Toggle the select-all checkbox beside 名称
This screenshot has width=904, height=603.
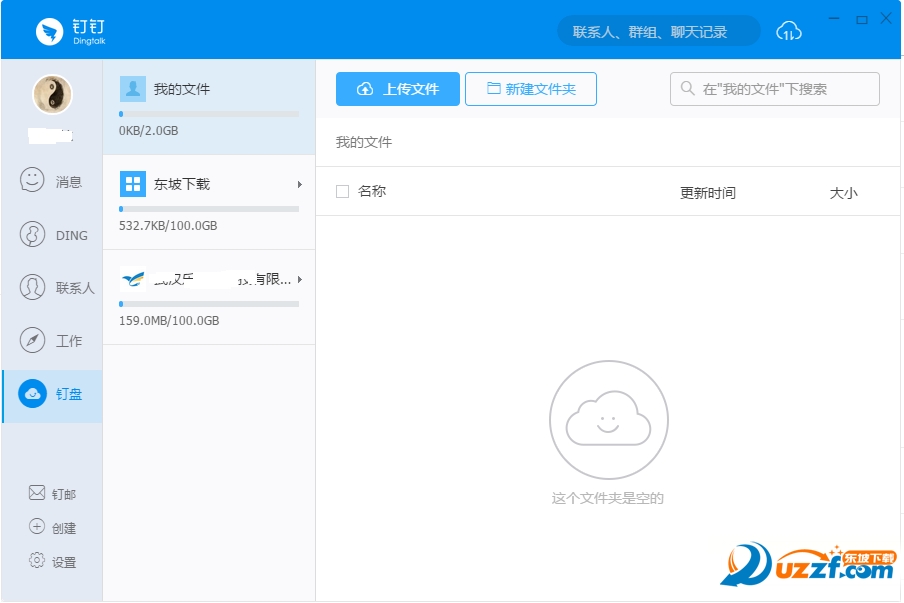click(x=342, y=191)
